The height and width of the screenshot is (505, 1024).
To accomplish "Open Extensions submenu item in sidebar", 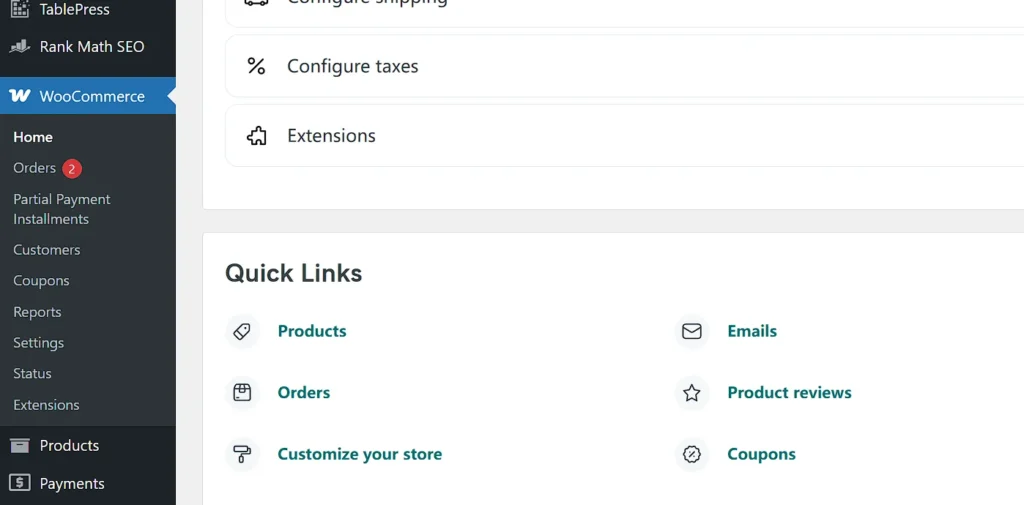I will click(x=46, y=404).
